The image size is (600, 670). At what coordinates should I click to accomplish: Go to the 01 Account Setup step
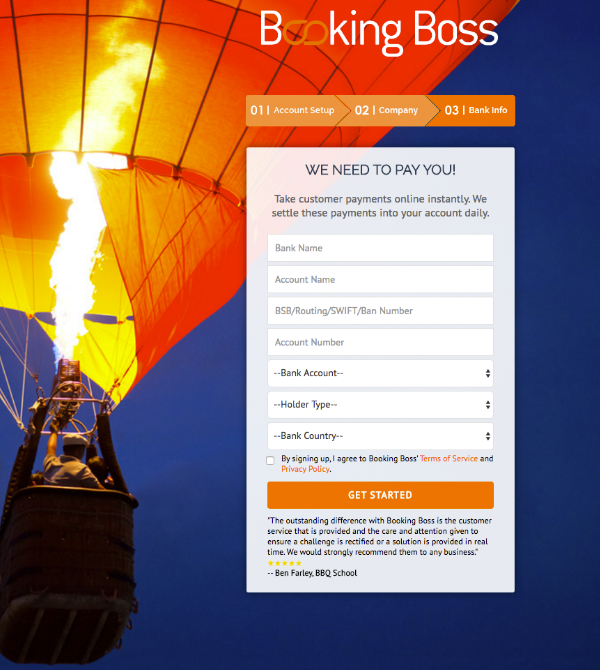pyautogui.click(x=293, y=110)
